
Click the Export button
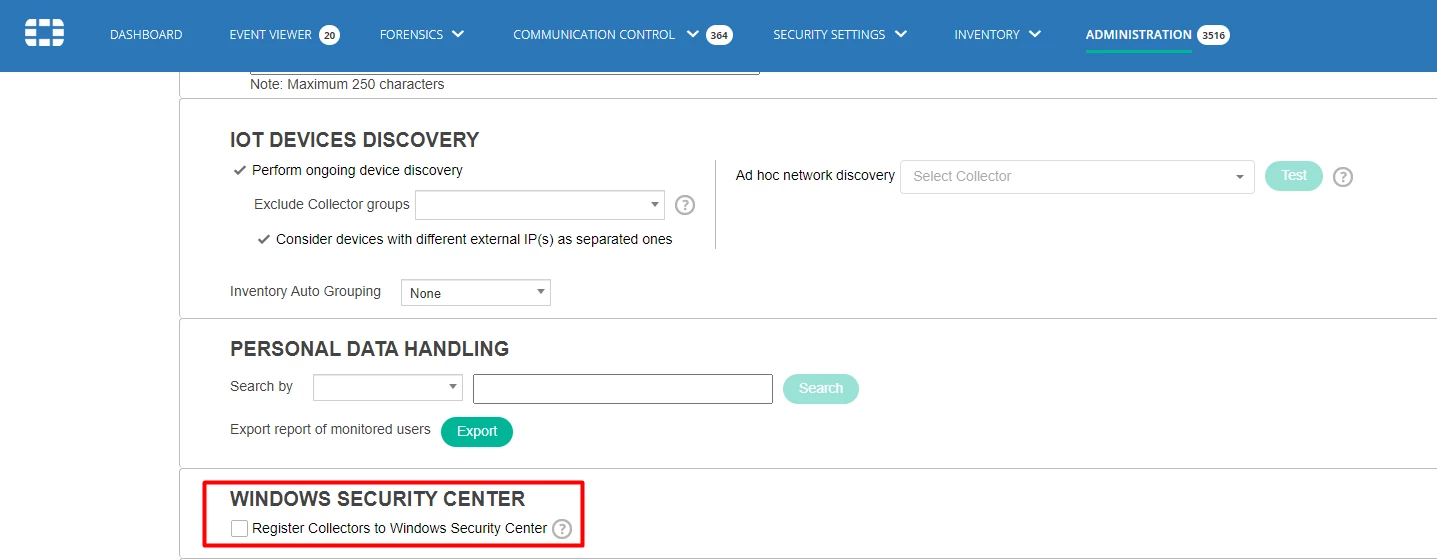pos(477,432)
